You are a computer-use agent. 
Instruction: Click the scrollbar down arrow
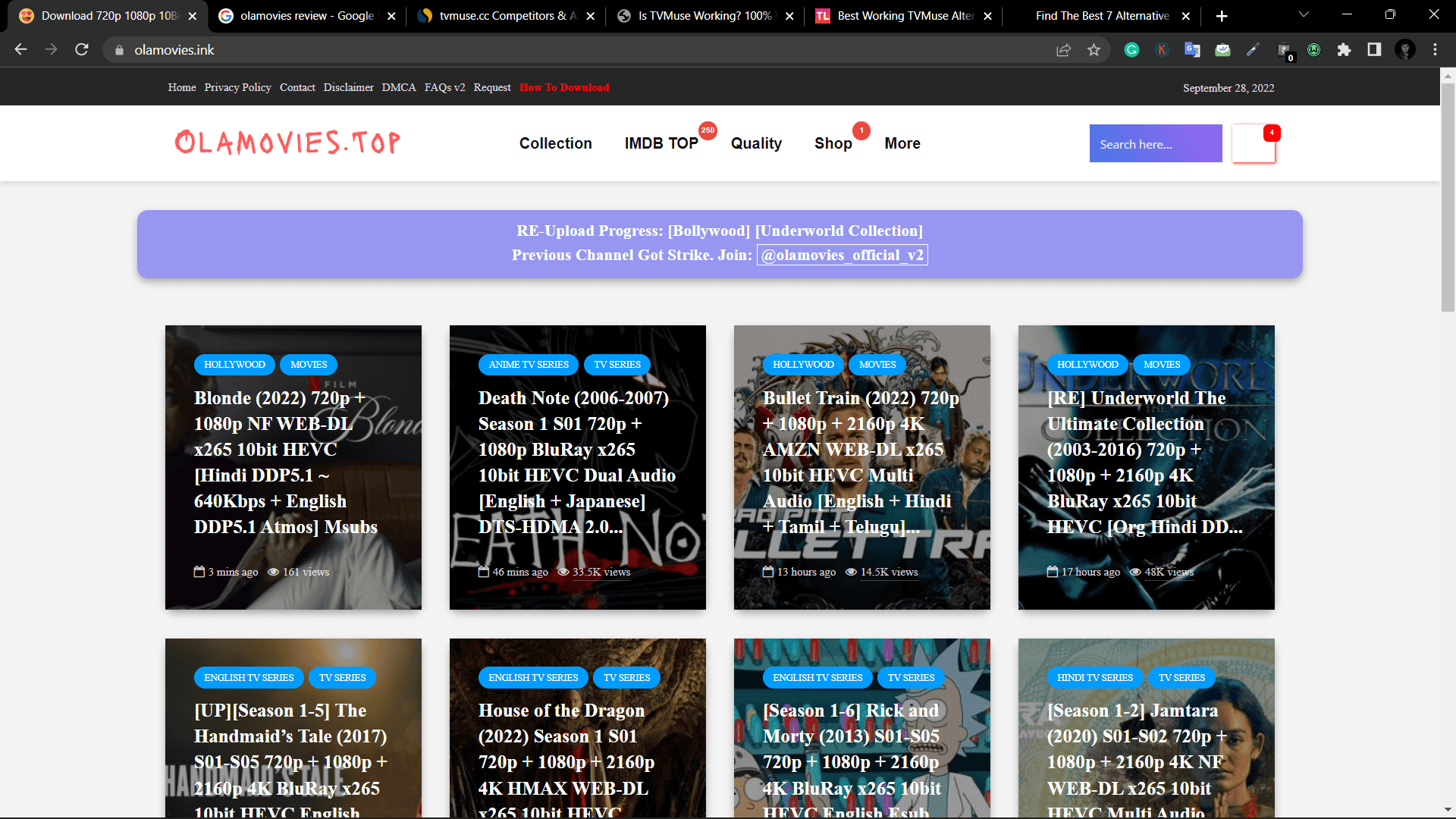pos(1448,811)
